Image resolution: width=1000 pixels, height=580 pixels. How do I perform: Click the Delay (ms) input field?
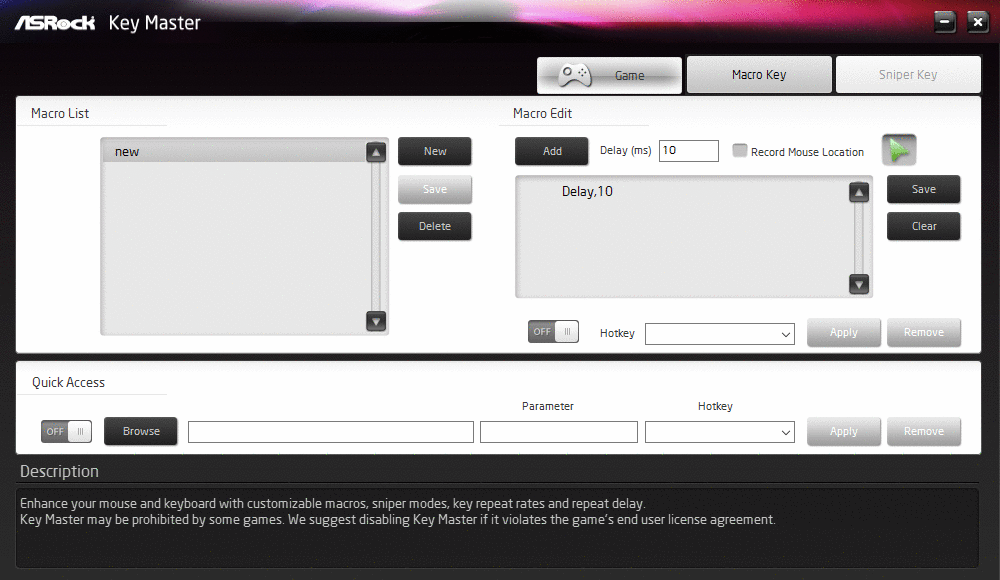(689, 151)
